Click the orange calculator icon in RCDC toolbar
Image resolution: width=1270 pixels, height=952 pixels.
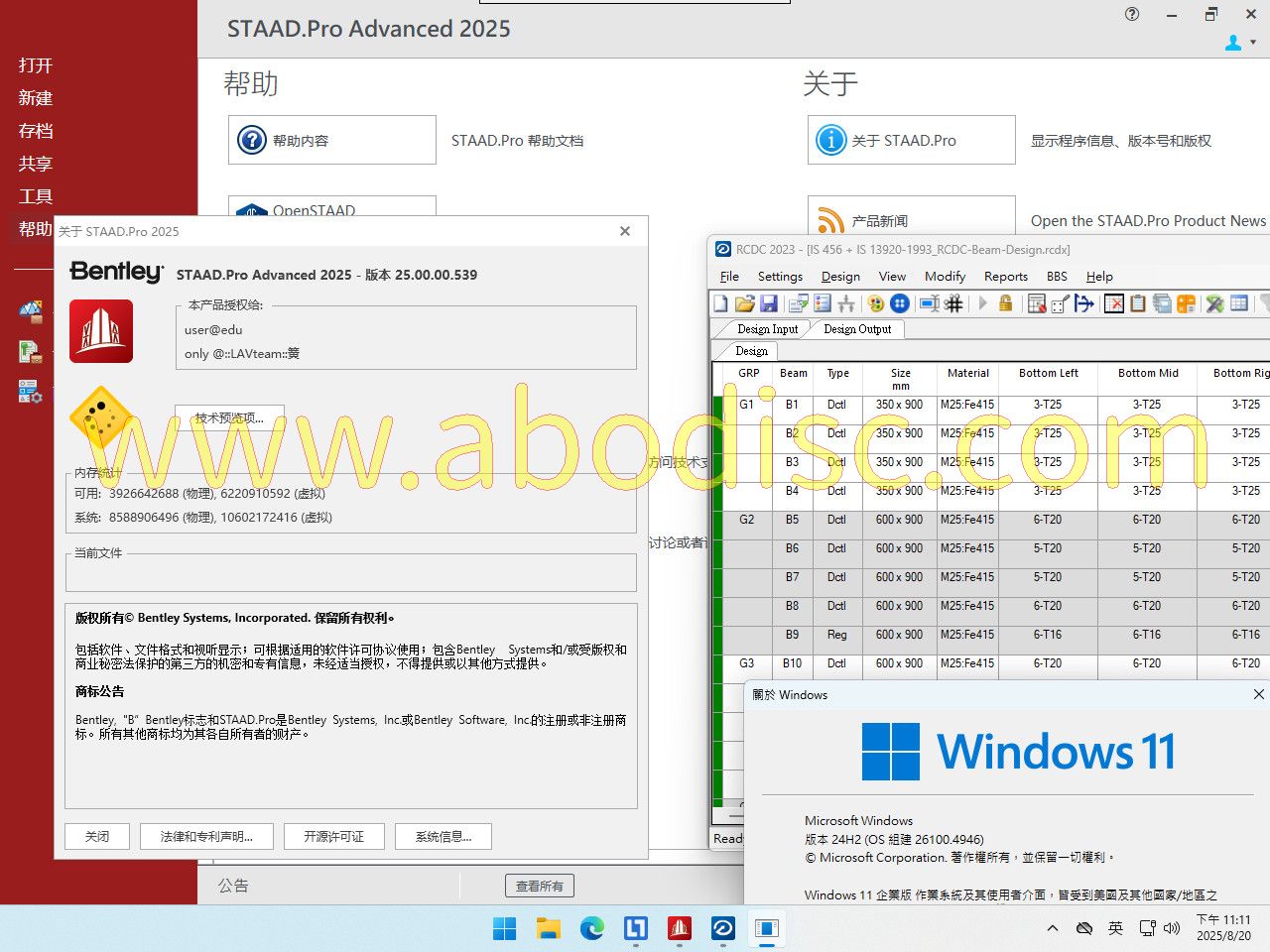pos(1186,303)
